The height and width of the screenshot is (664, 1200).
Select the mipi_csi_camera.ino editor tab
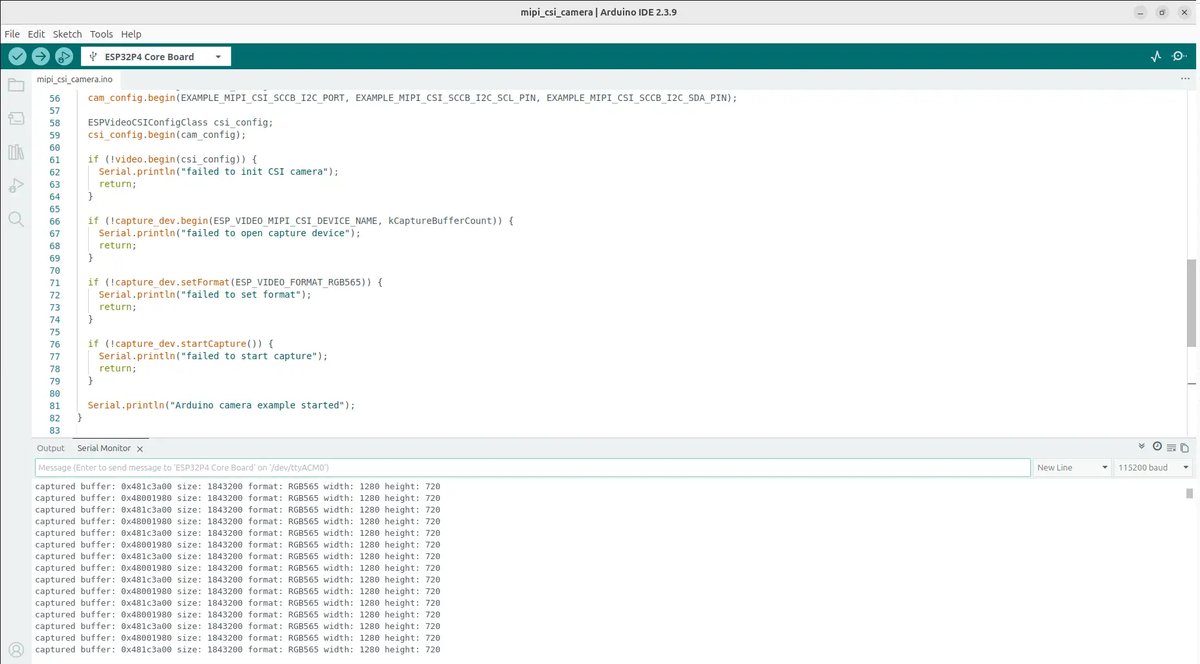(x=76, y=79)
